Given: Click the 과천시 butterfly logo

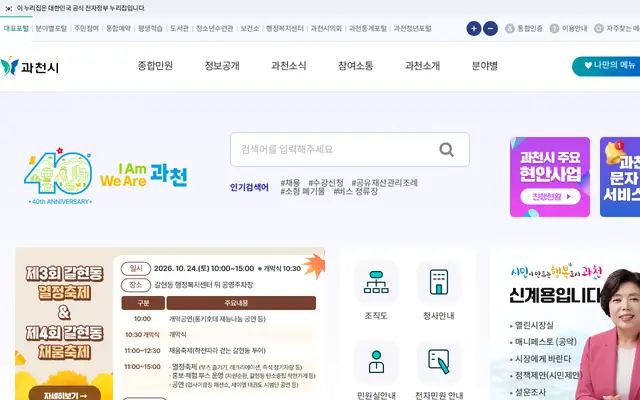Looking at the screenshot, I should (x=29, y=67).
